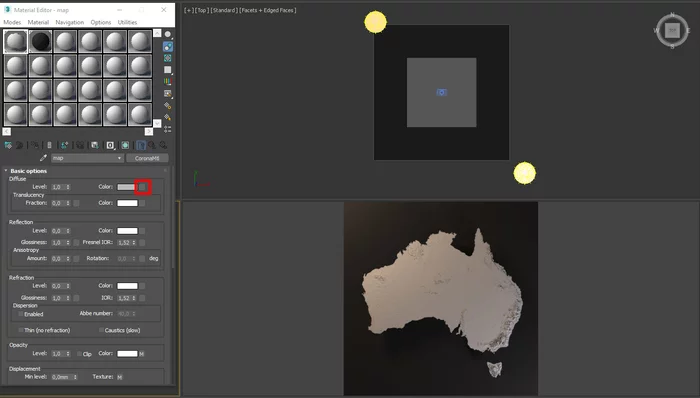Click the Go to Parent icon
This screenshot has height=398, width=700.
pyautogui.click(x=152, y=145)
